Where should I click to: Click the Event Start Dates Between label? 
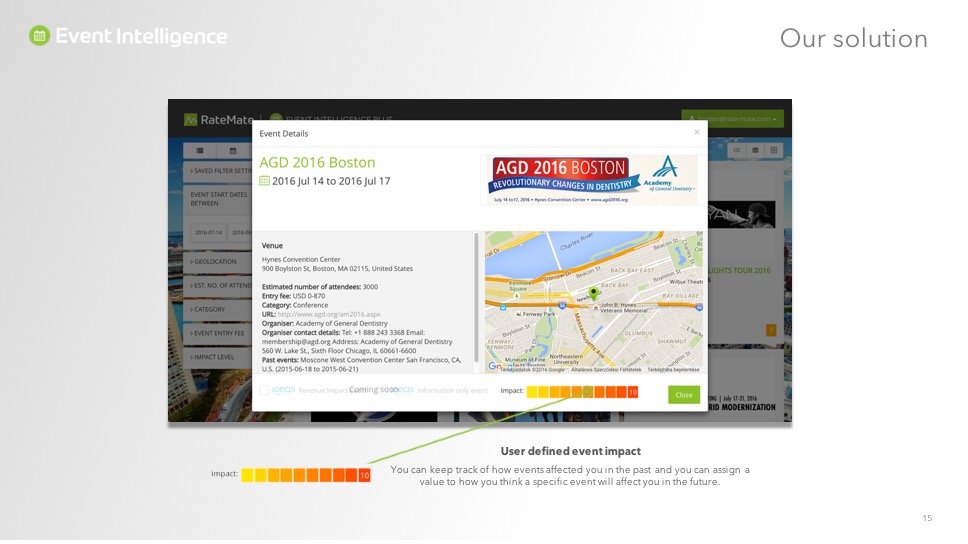pos(219,199)
